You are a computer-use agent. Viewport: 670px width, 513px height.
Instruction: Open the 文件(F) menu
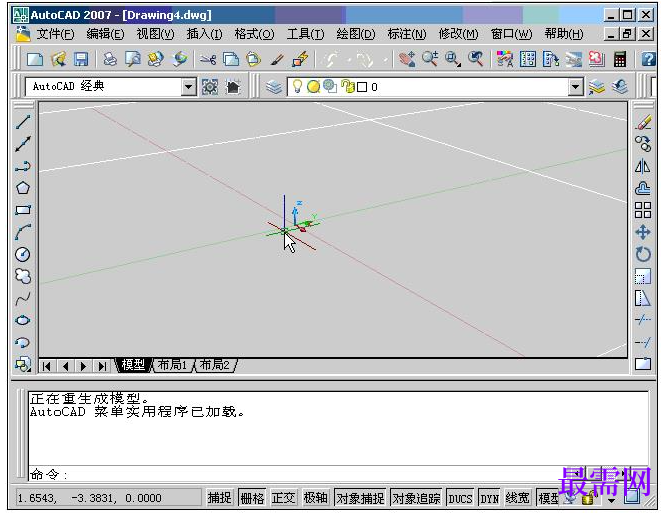click(x=56, y=34)
